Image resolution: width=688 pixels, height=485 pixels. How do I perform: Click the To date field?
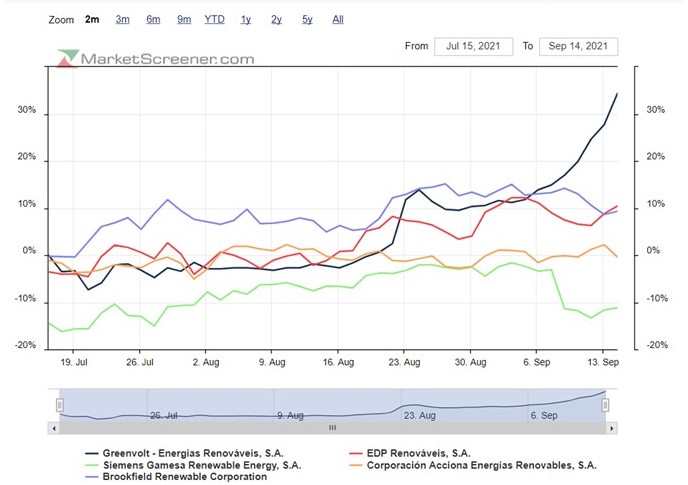[578, 47]
